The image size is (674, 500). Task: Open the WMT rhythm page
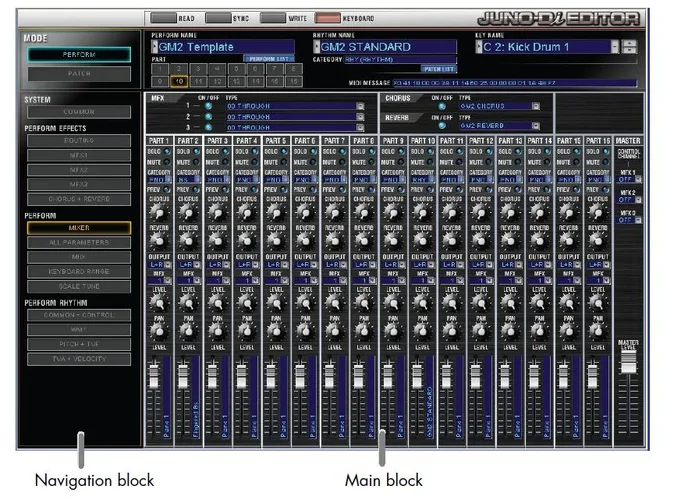pos(79,330)
